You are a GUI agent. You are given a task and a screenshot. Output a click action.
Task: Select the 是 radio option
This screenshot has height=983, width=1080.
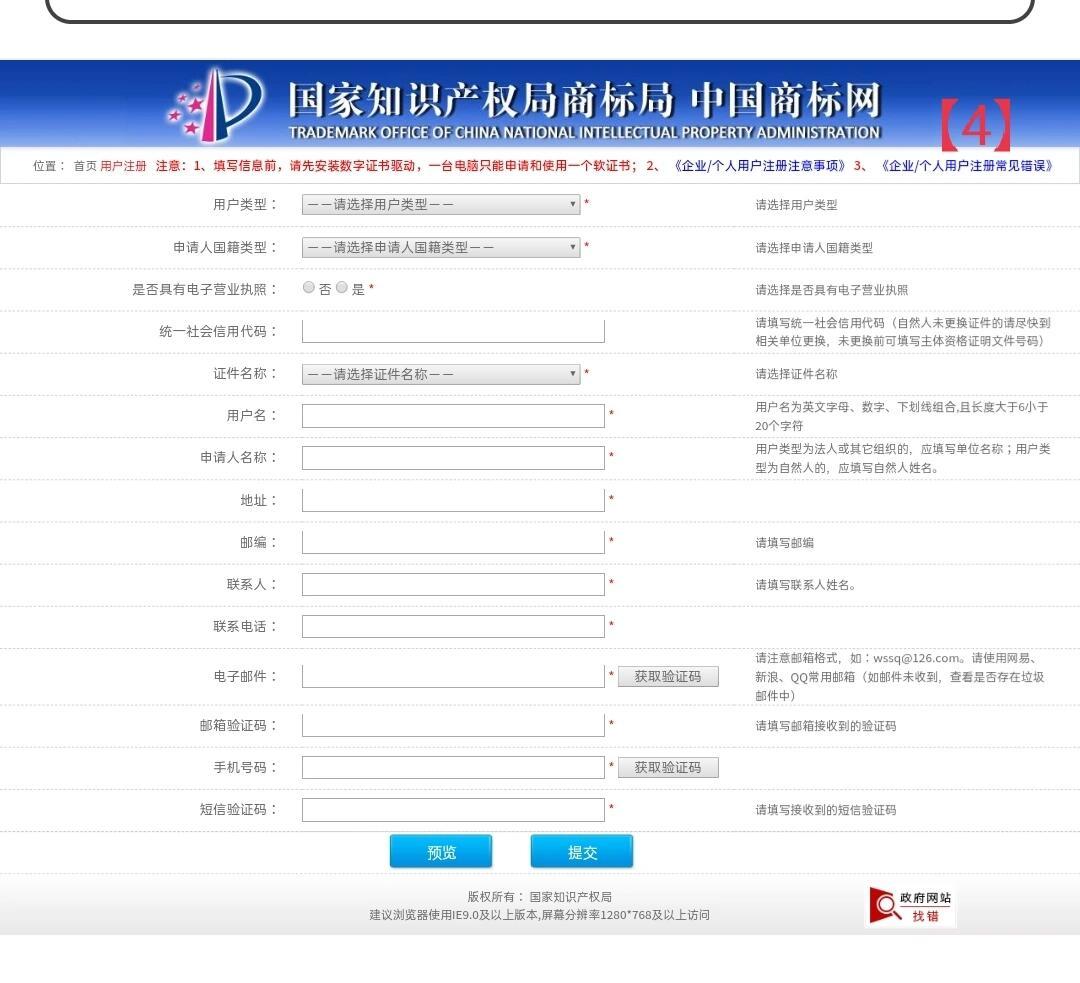coord(341,288)
